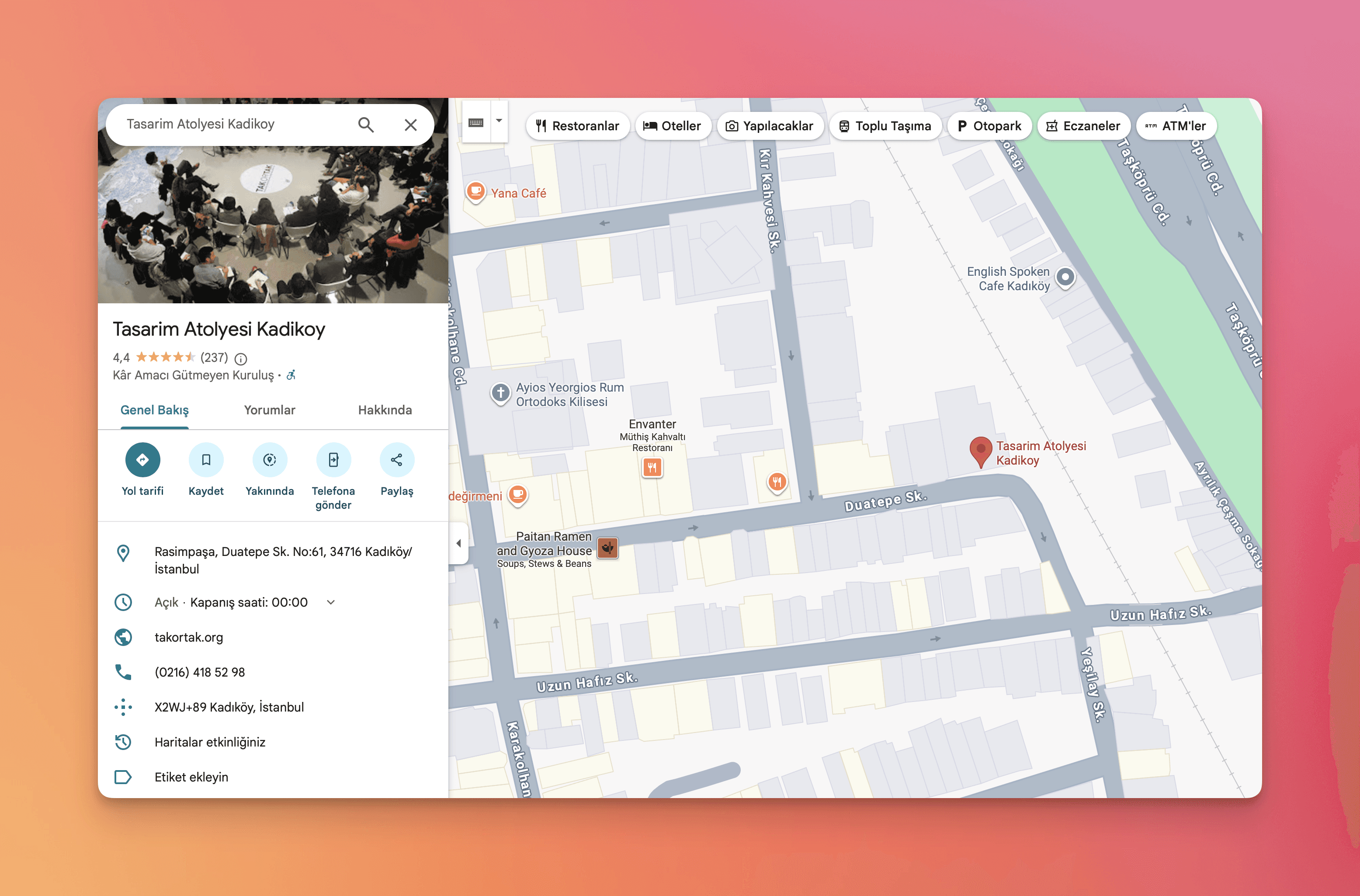This screenshot has width=1360, height=896.
Task: Toggle the on-screen keyboard button
Action: (x=476, y=122)
